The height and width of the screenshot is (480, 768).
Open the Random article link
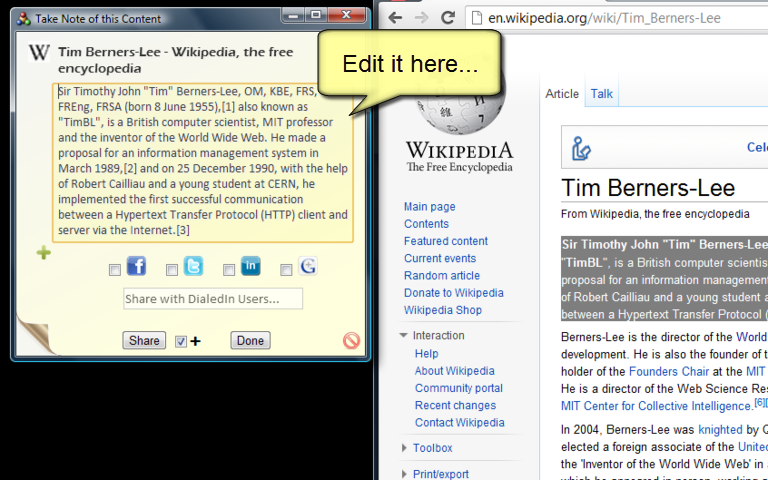tap(442, 275)
